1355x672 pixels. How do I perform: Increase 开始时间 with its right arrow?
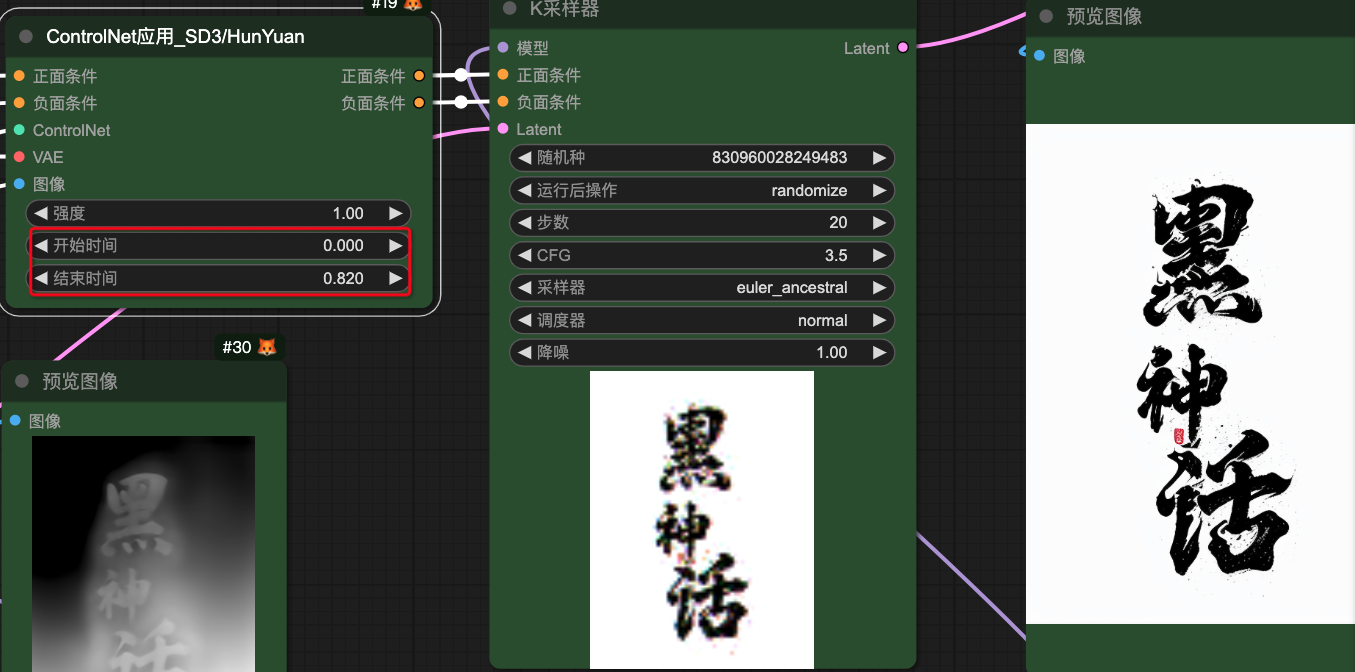(396, 245)
